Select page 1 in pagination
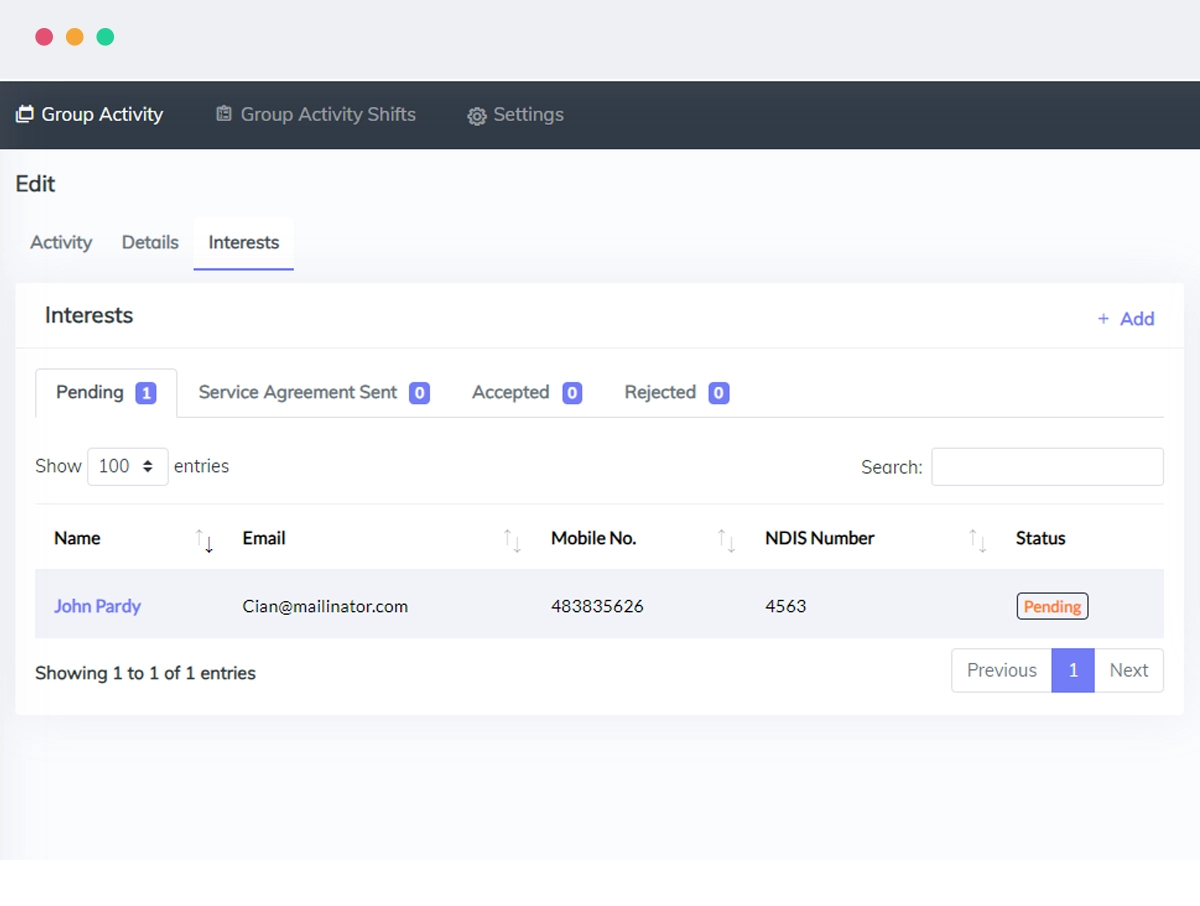The height and width of the screenshot is (906, 1200). point(1073,671)
